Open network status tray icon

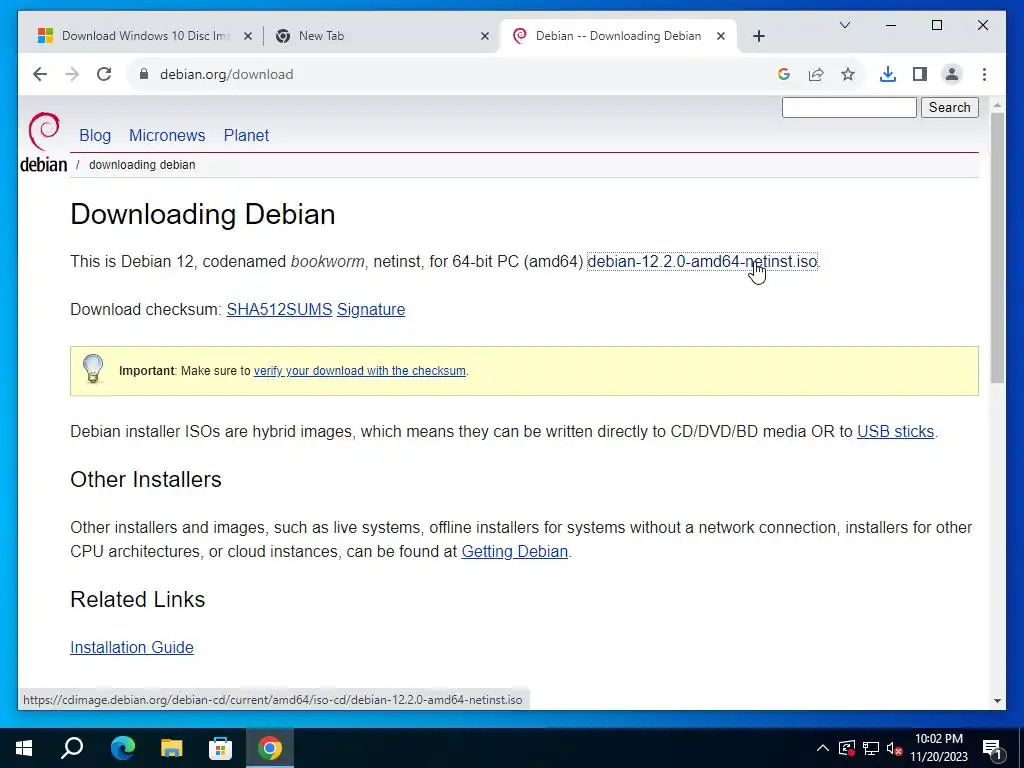pos(871,748)
